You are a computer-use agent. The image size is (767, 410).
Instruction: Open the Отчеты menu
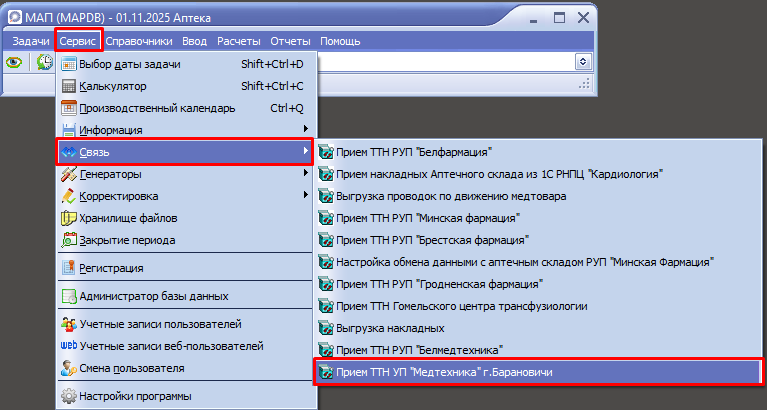291,41
